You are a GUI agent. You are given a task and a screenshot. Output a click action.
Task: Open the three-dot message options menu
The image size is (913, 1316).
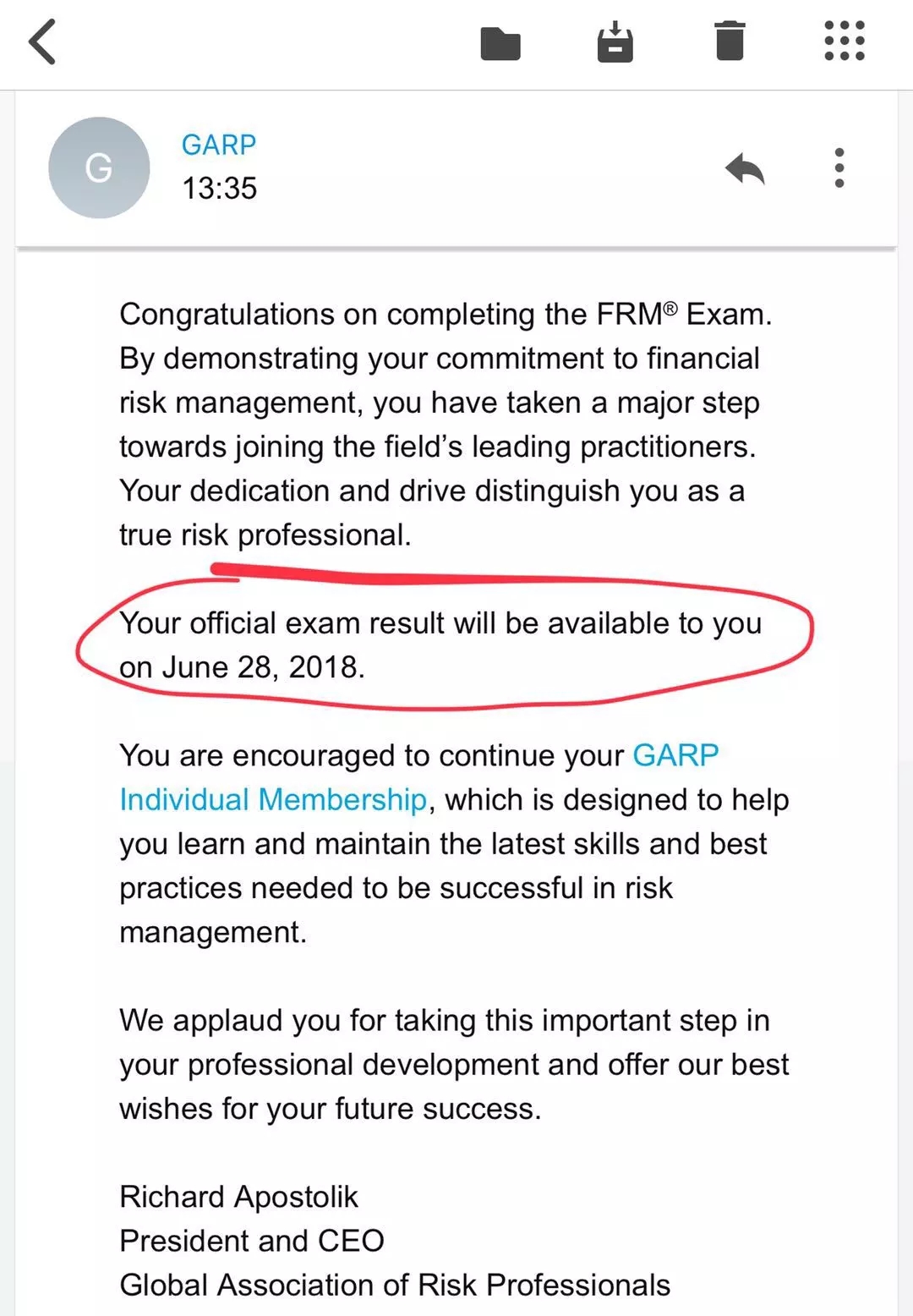[x=839, y=167]
